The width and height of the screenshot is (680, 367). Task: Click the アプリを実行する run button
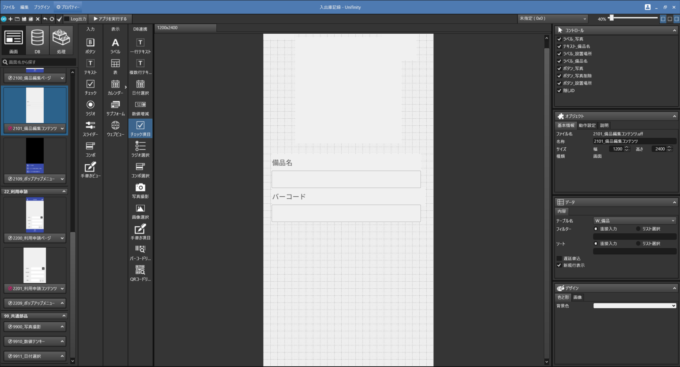pyautogui.click(x=110, y=19)
